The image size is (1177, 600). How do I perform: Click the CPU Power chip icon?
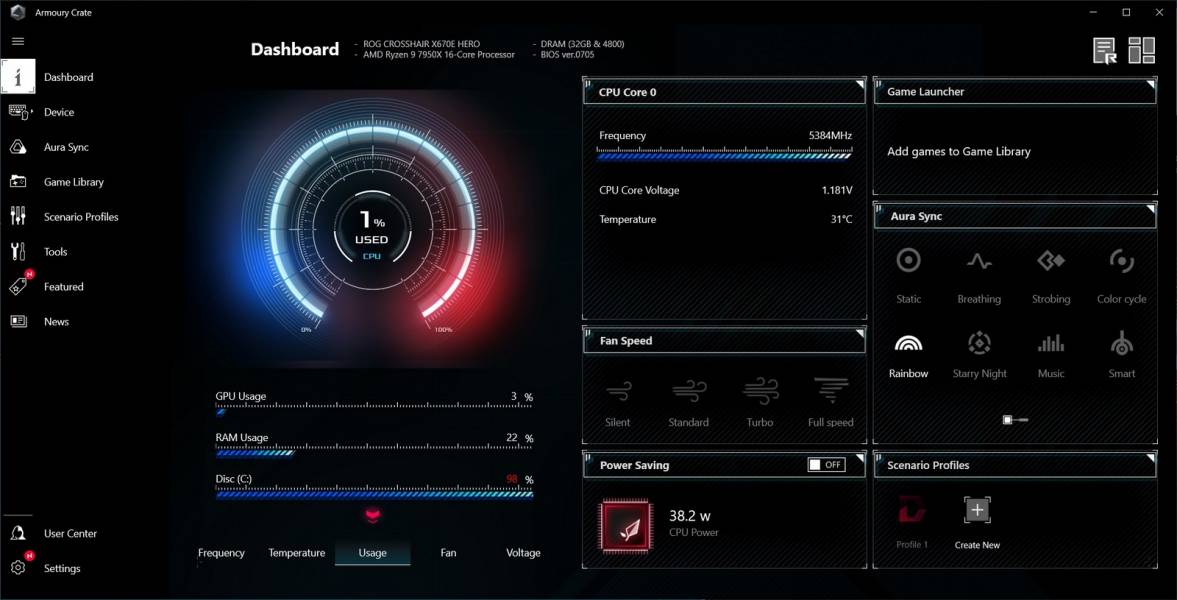point(625,524)
